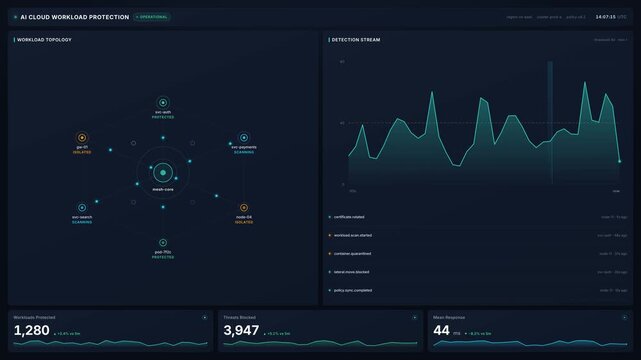Select the svc-payments node icon
The image size is (641, 360).
pos(244,138)
